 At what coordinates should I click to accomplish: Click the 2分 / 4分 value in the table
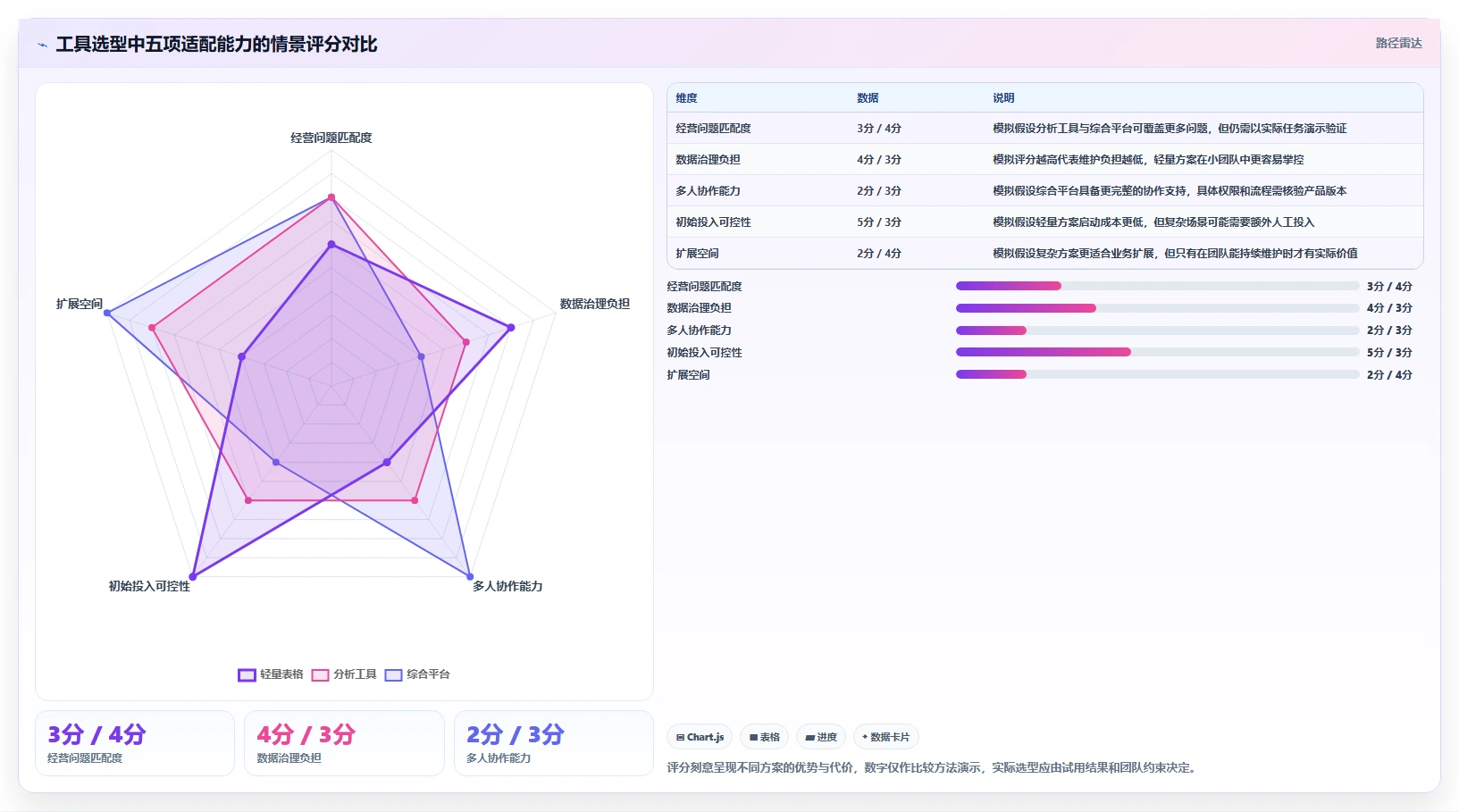(879, 254)
